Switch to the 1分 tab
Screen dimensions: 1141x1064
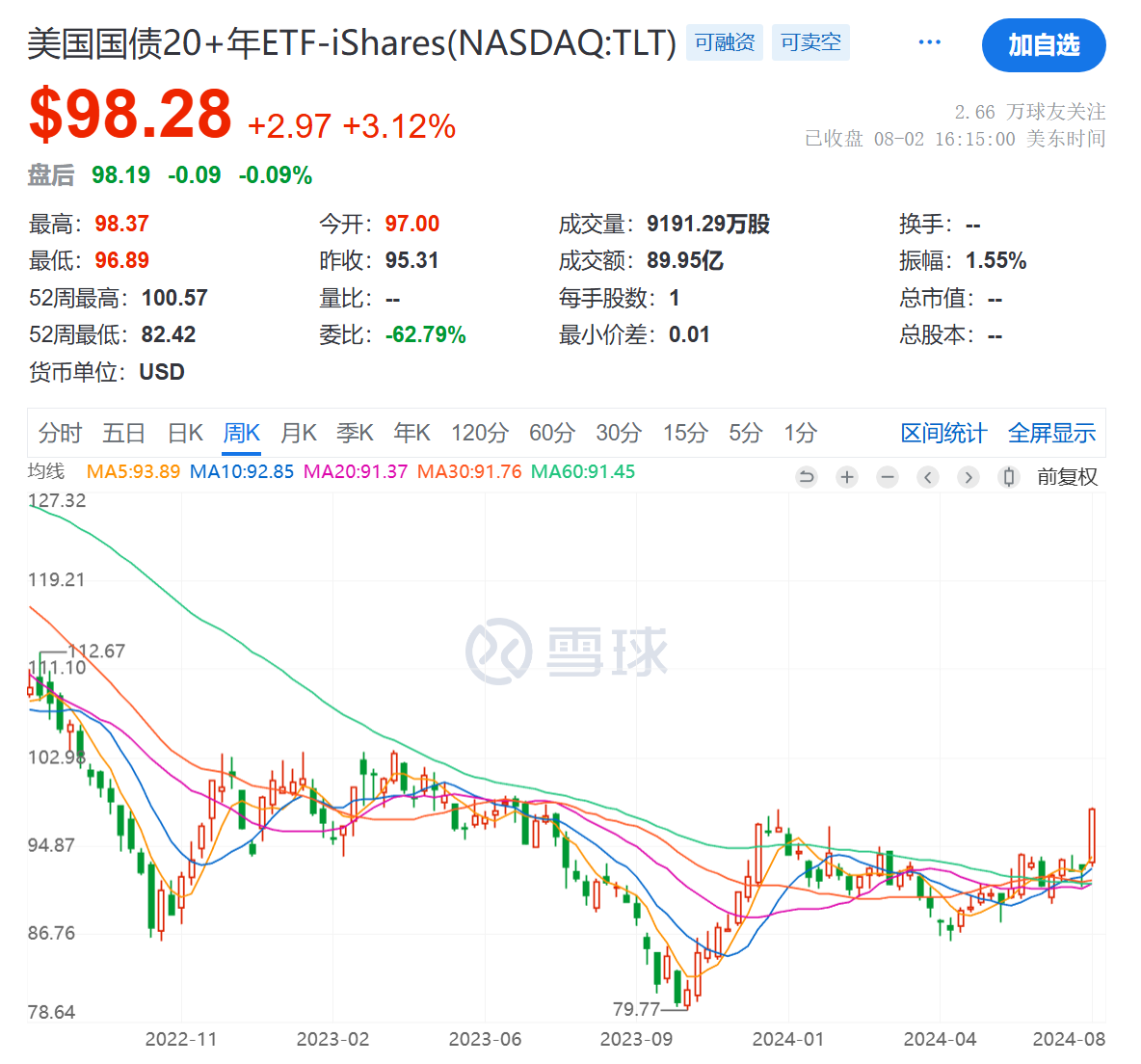pyautogui.click(x=801, y=434)
